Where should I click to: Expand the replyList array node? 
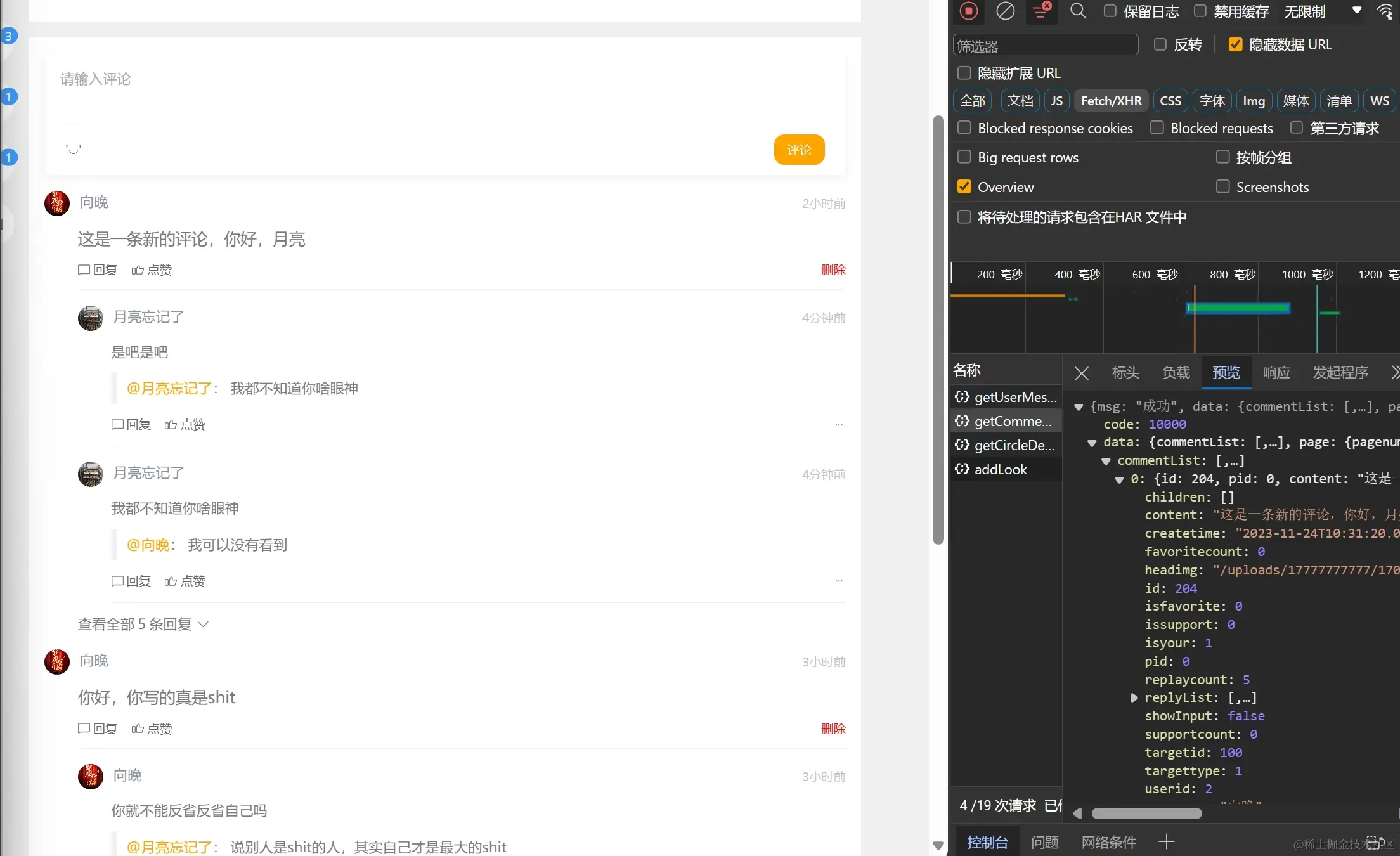coord(1134,697)
